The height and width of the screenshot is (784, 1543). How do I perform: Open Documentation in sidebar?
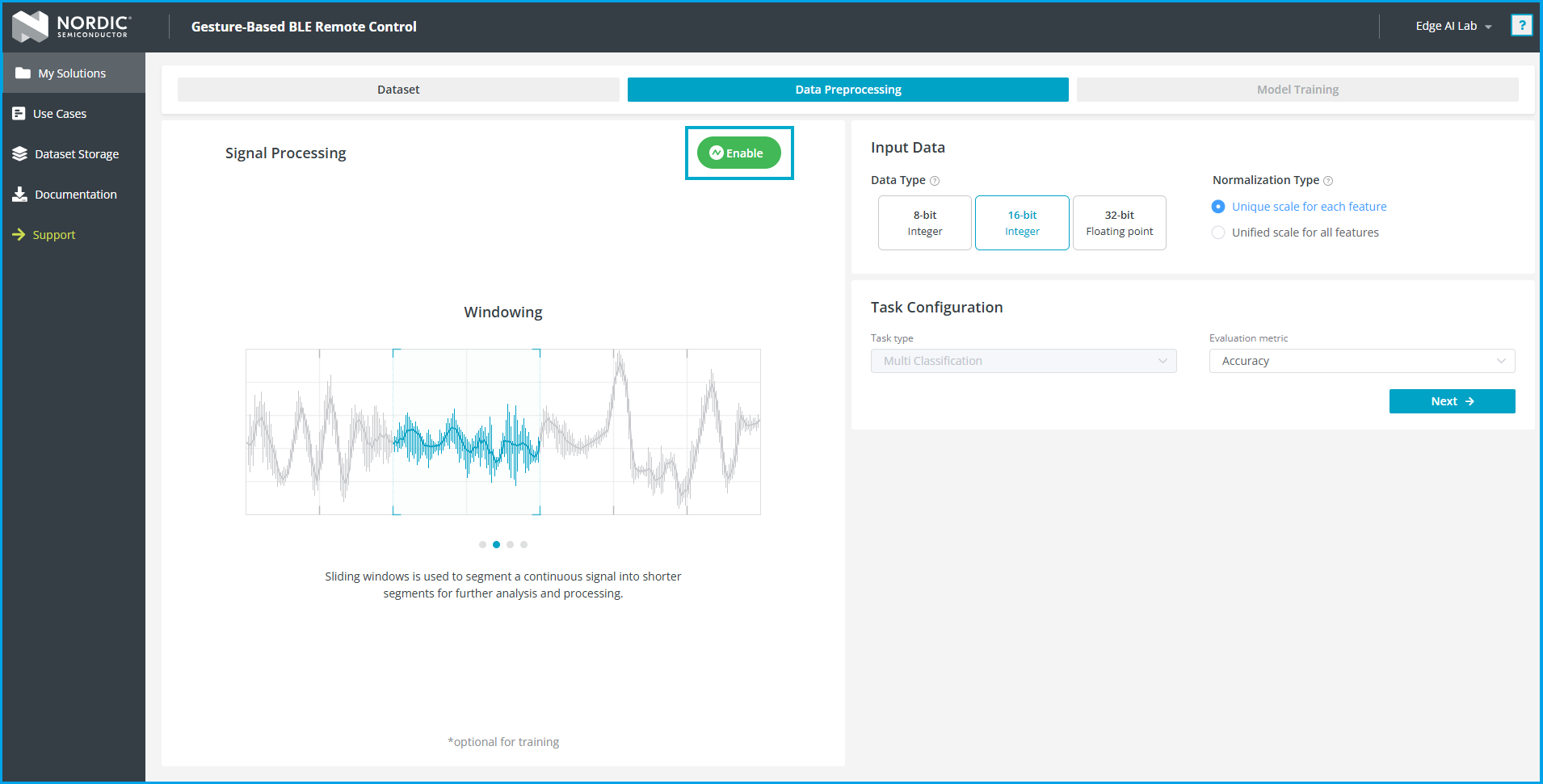(73, 195)
